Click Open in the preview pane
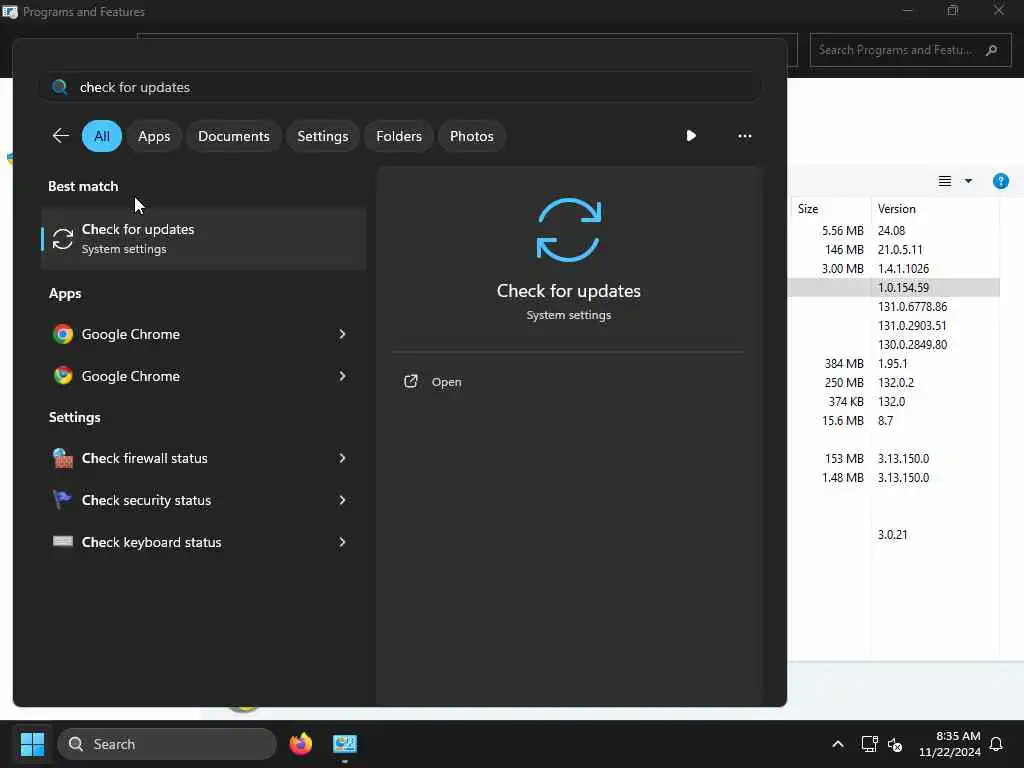Screen dimensions: 1024x768 447,382
